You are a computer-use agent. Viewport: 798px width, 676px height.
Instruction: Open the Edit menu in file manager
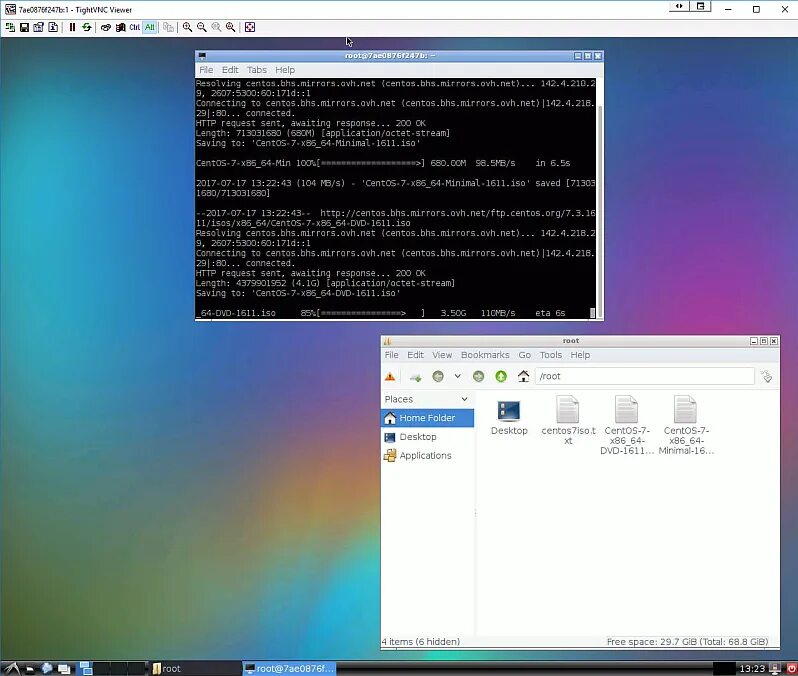[415, 355]
